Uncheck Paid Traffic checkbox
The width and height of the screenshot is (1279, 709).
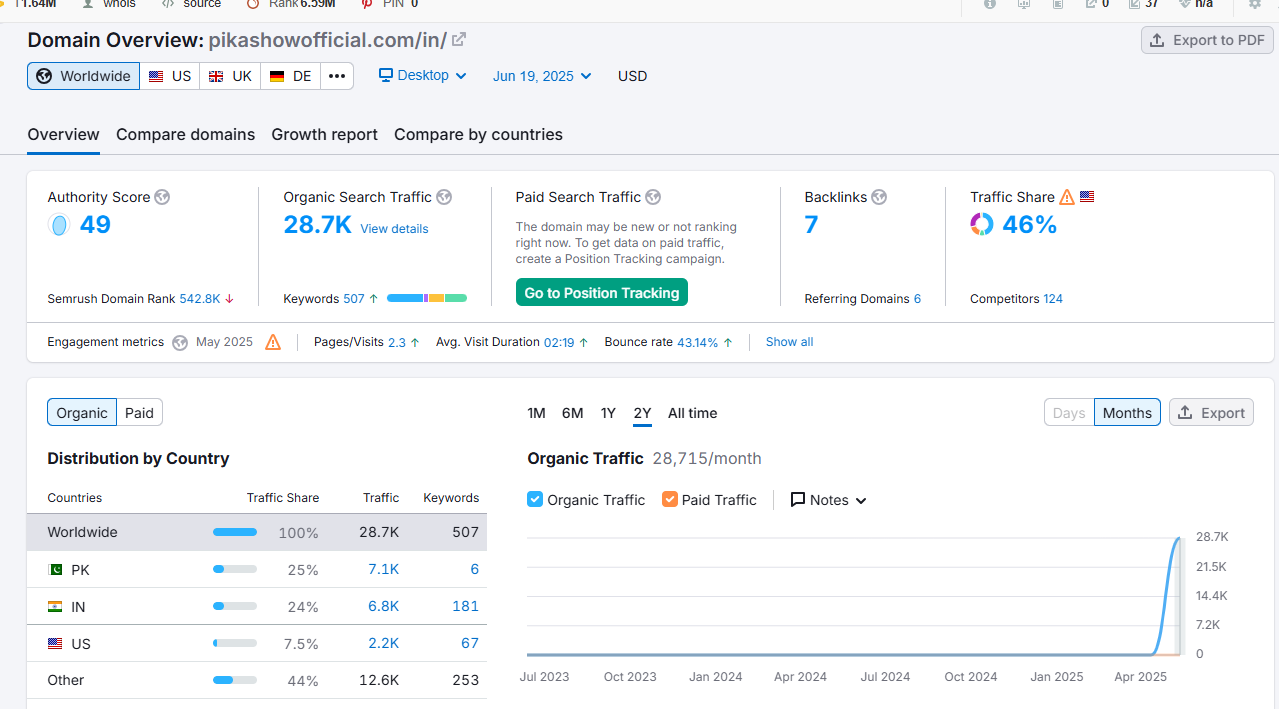670,499
